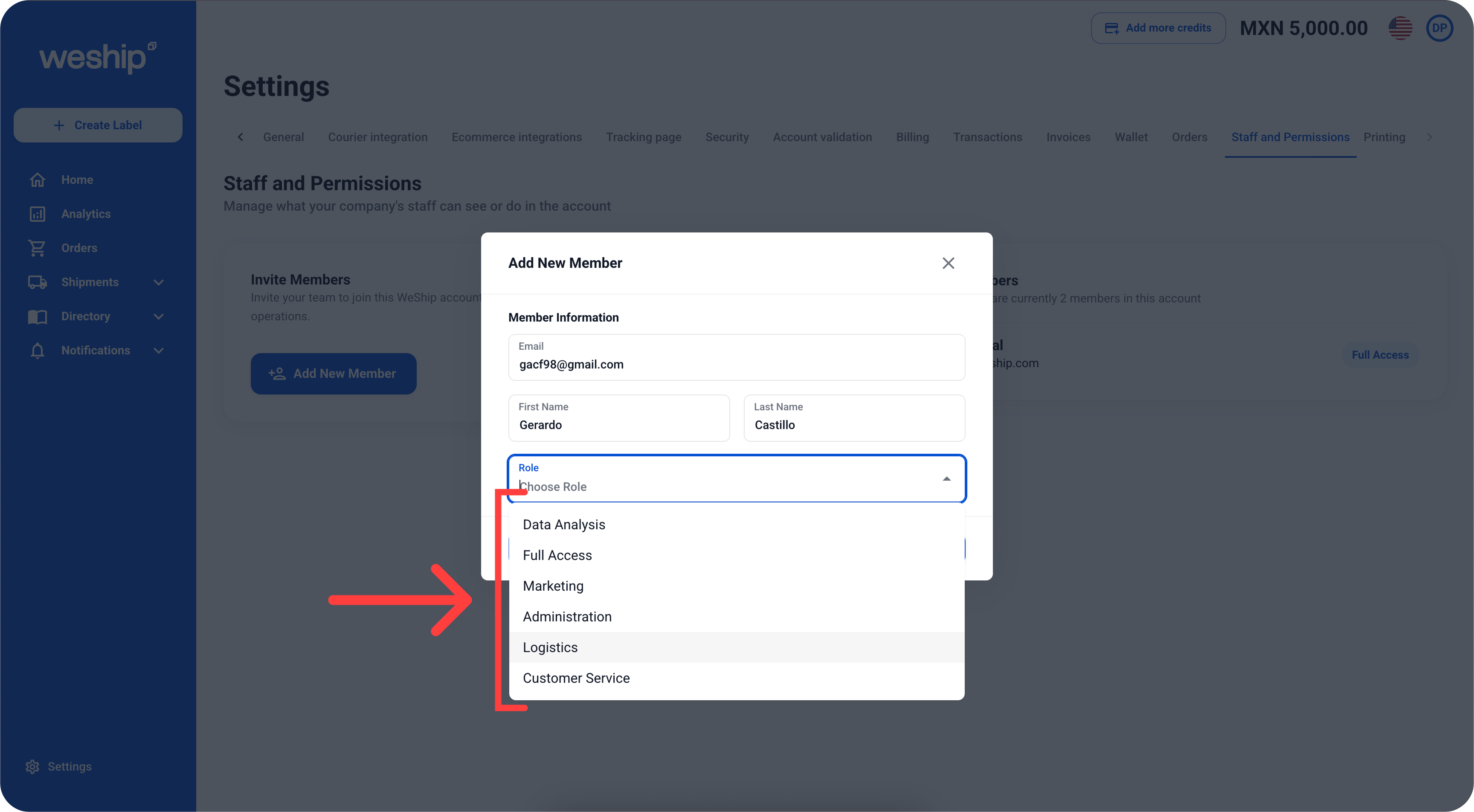The width and height of the screenshot is (1474, 812).
Task: Click the MXN 5,000.00 balance
Action: click(1303, 28)
